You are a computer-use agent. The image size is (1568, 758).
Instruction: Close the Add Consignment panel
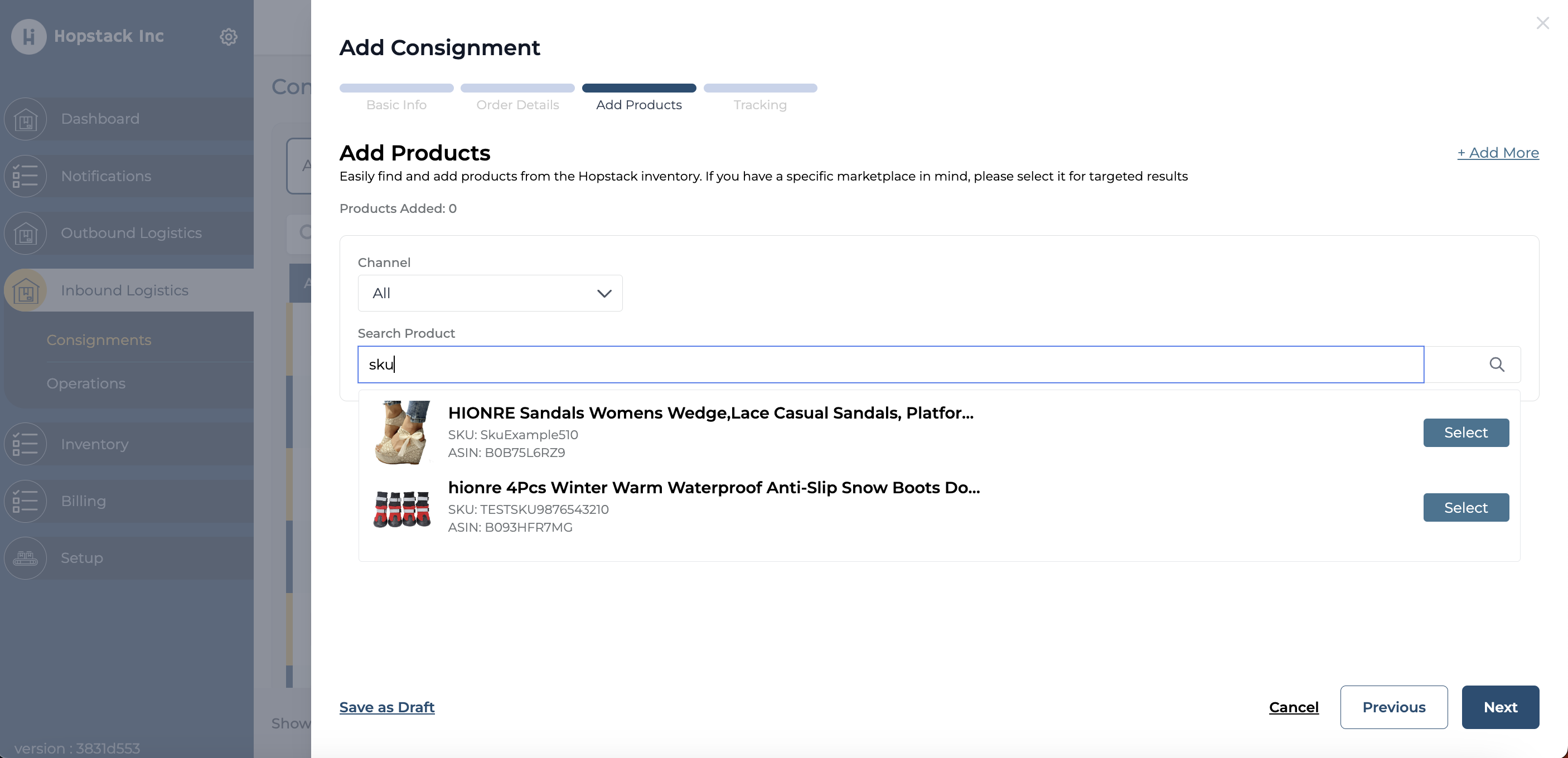pyautogui.click(x=1542, y=23)
